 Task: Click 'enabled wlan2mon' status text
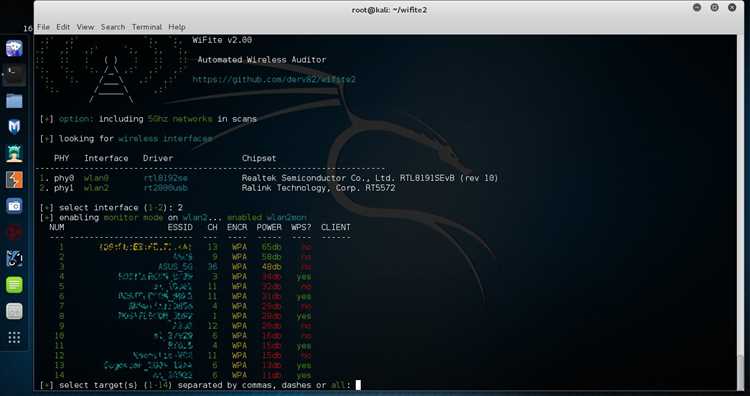(267, 218)
